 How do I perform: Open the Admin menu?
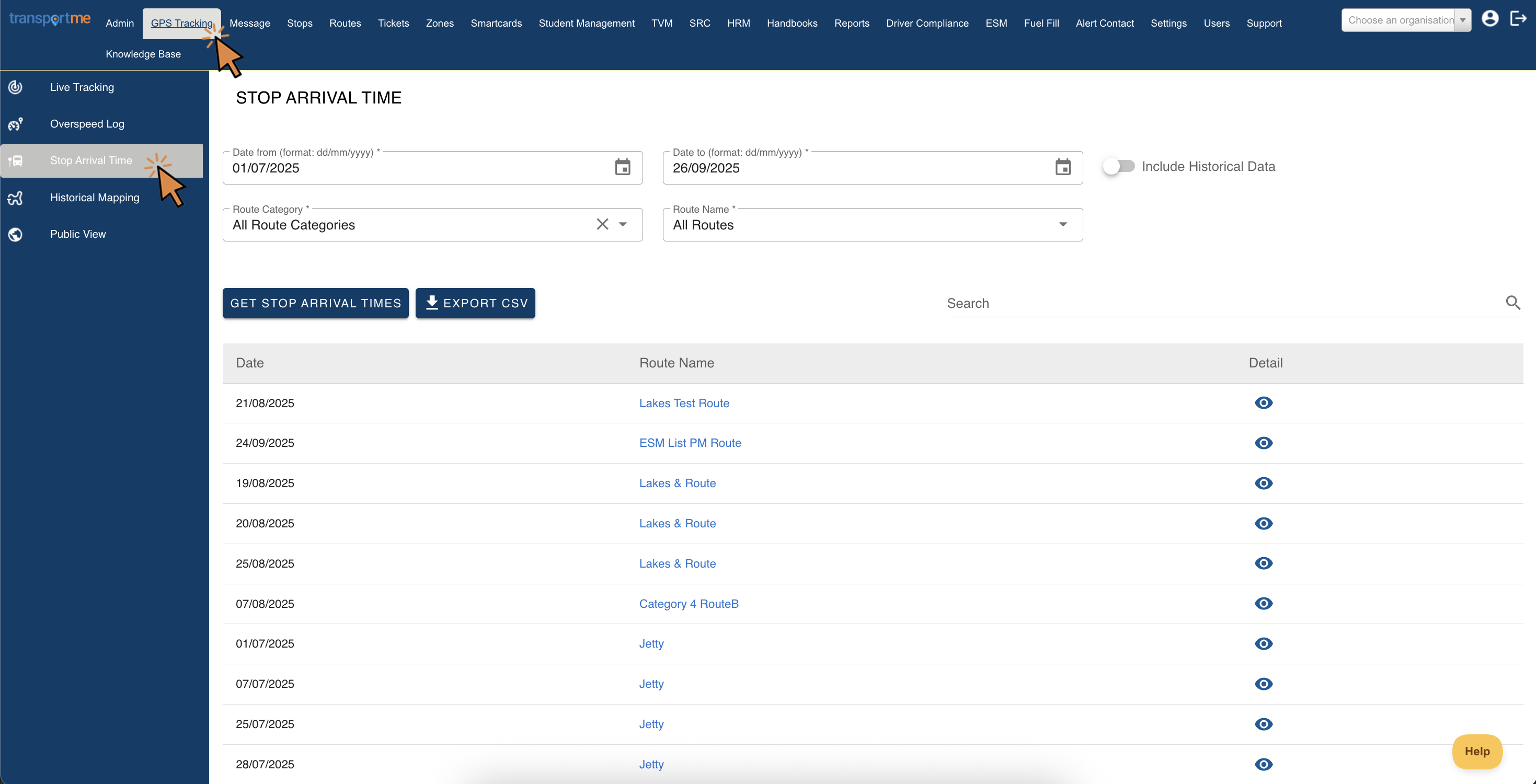pyautogui.click(x=120, y=23)
